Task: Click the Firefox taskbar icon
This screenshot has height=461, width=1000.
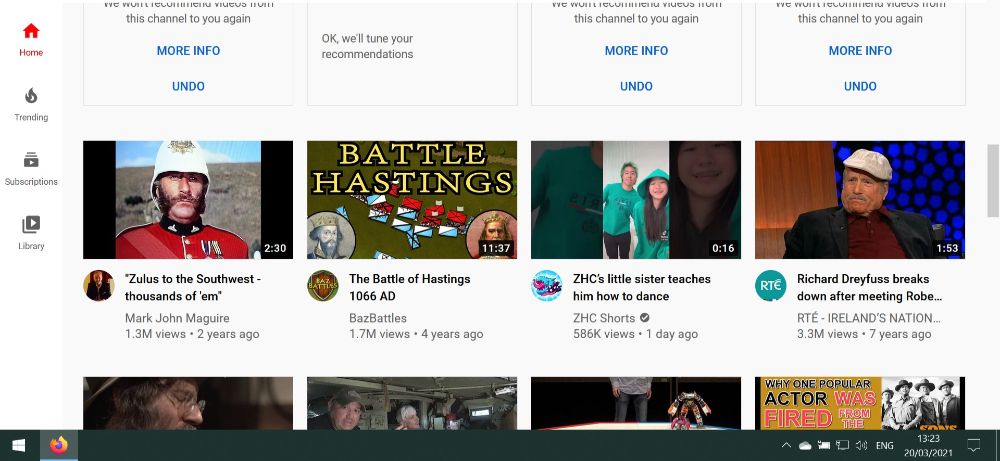Action: [x=59, y=445]
